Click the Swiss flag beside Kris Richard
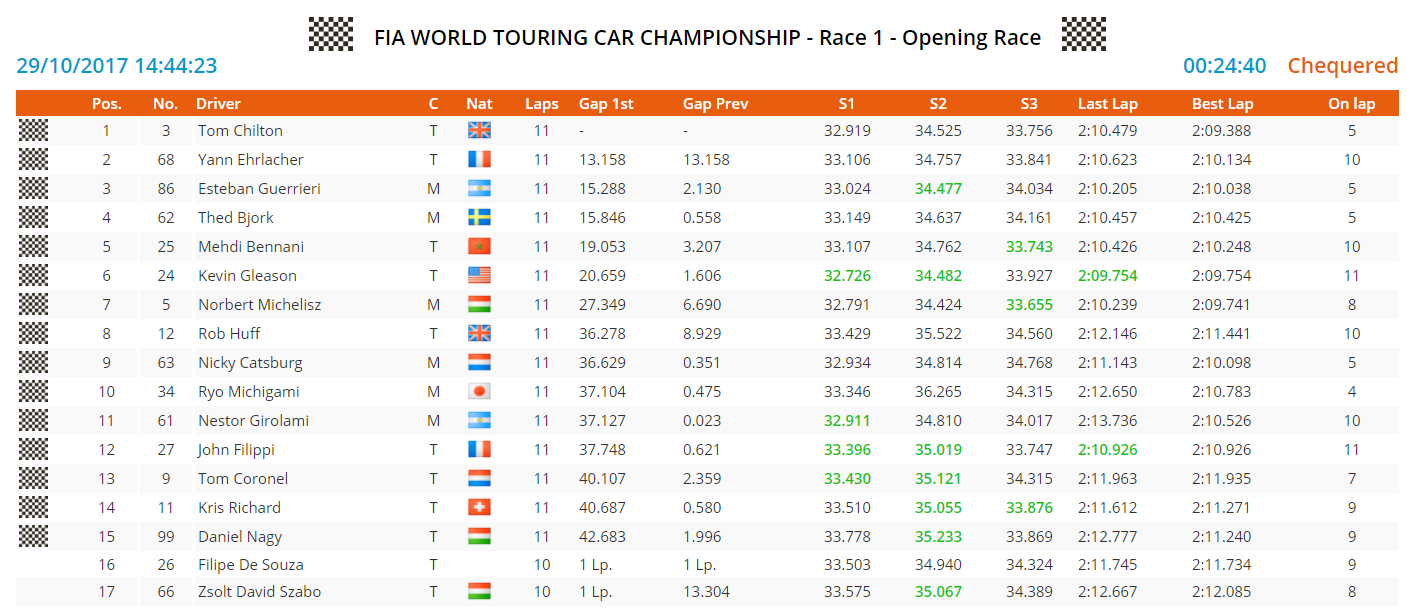 [479, 508]
